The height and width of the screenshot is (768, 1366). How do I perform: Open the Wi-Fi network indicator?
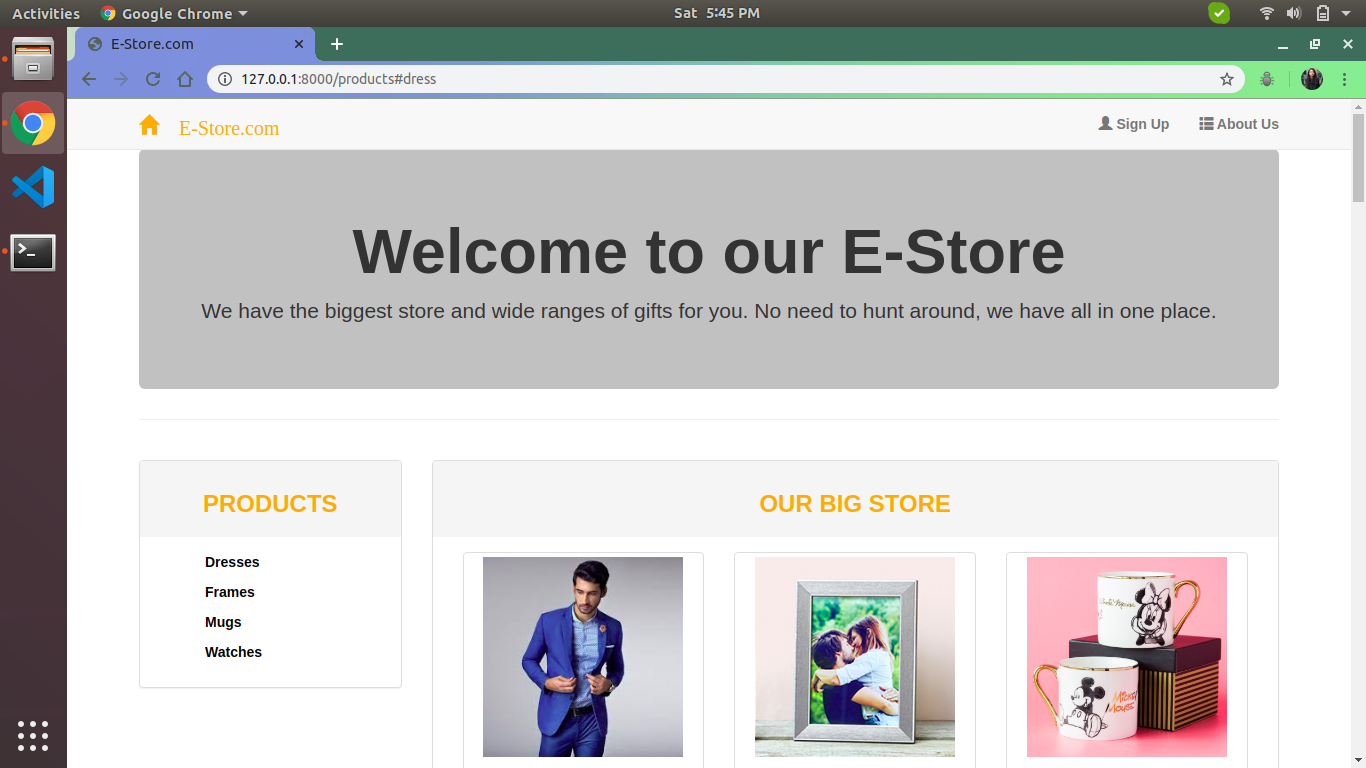(1267, 13)
